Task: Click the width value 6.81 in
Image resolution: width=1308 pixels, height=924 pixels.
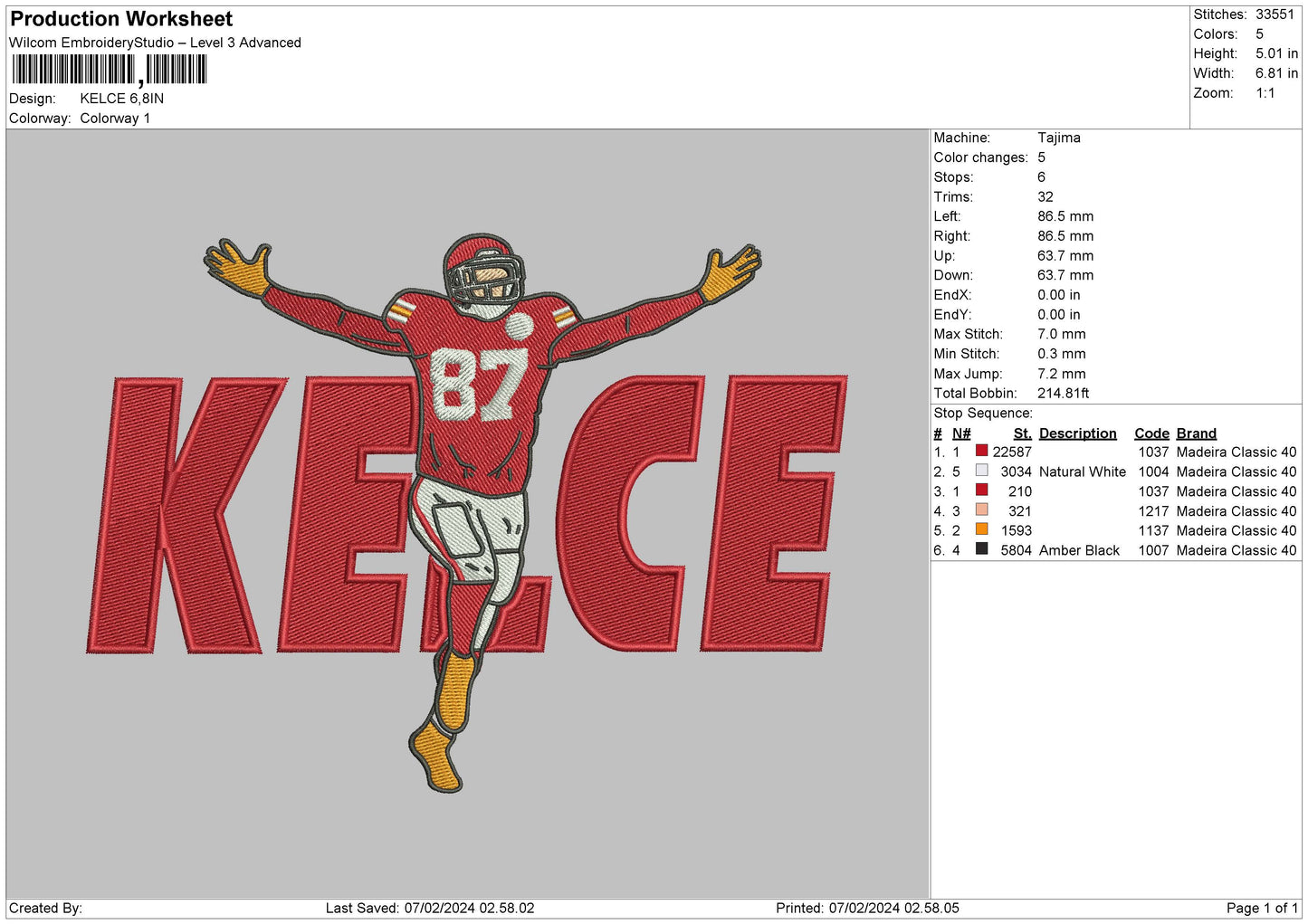Action: click(x=1276, y=73)
